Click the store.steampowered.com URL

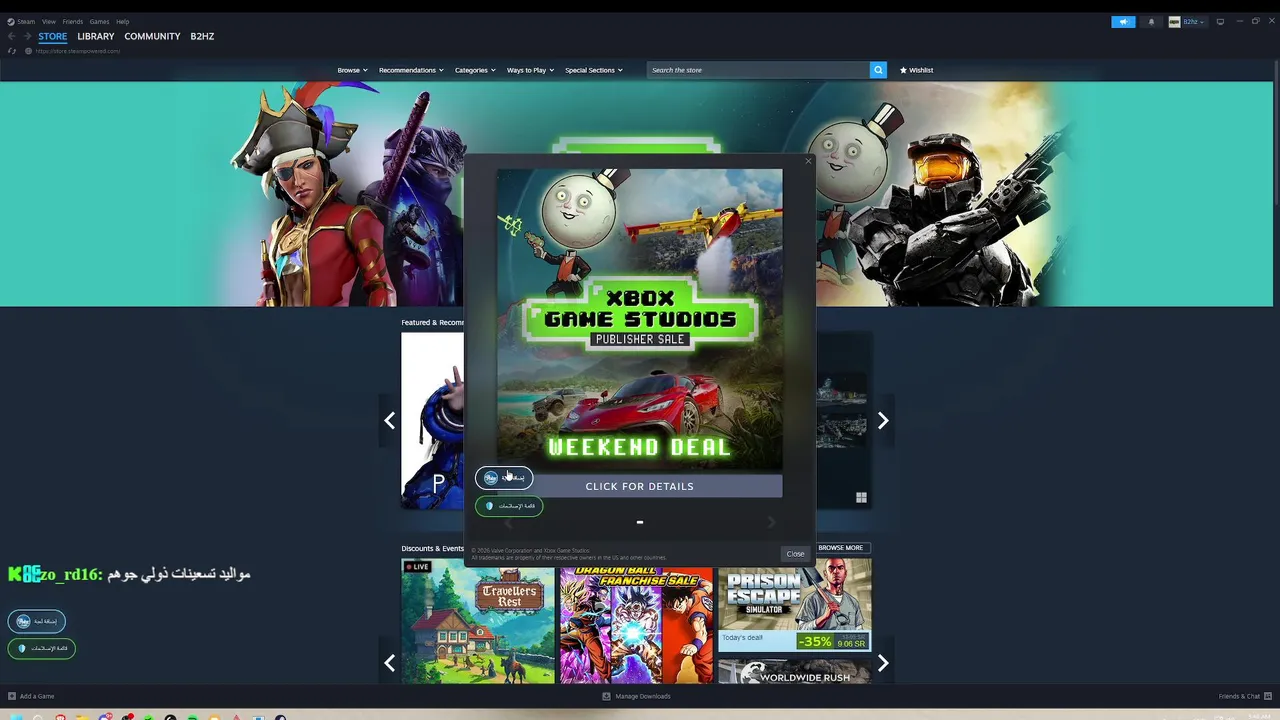[78, 51]
